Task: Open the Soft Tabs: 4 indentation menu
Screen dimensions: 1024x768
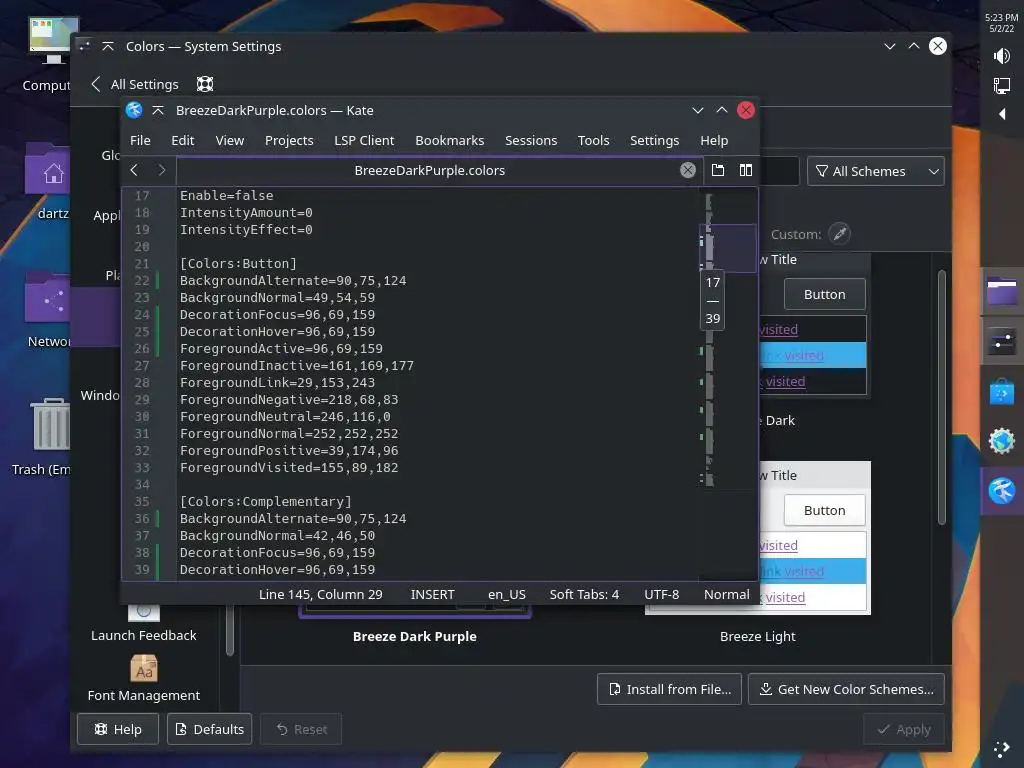Action: [x=584, y=594]
